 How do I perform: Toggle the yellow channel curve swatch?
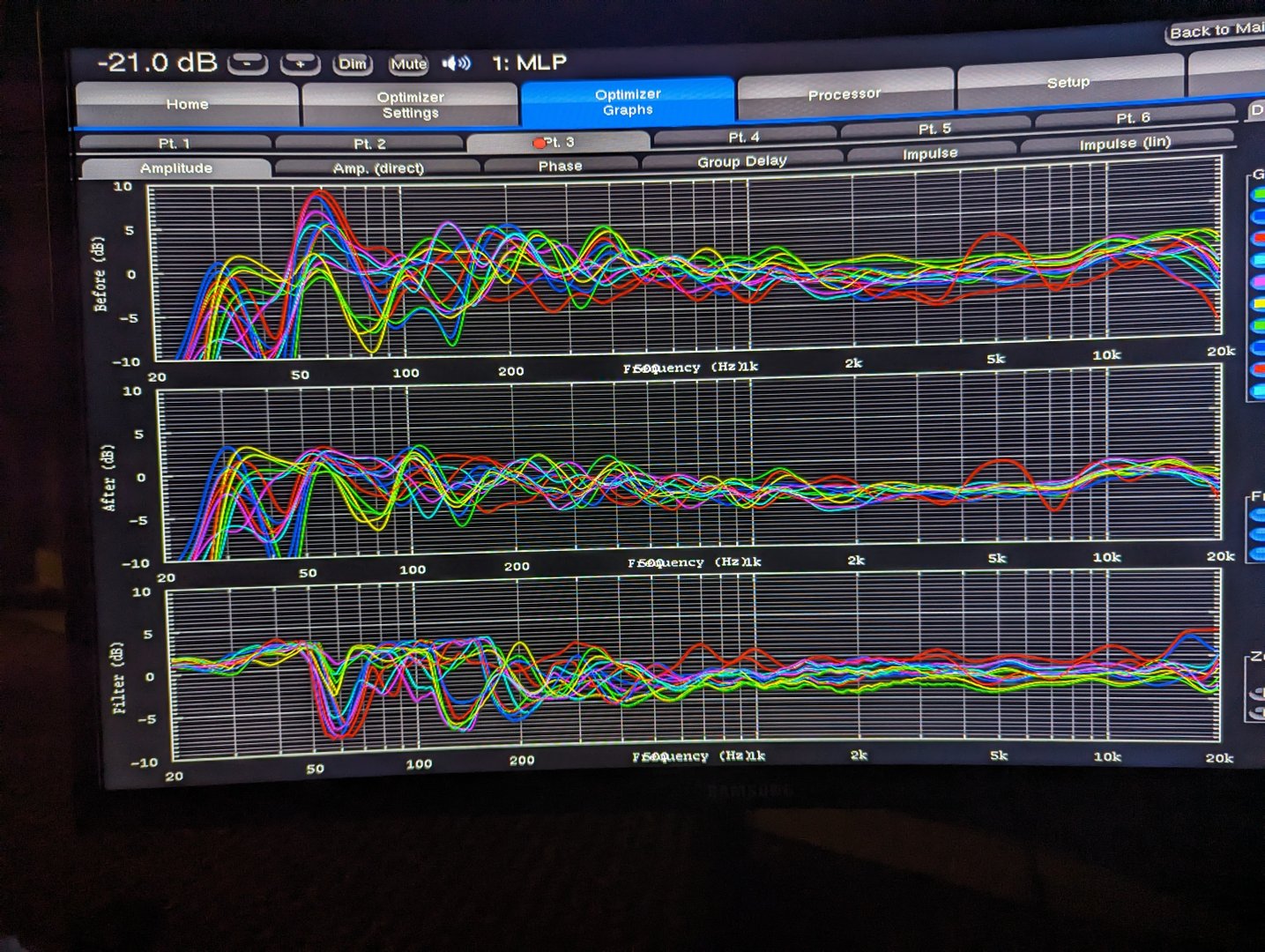click(1259, 303)
